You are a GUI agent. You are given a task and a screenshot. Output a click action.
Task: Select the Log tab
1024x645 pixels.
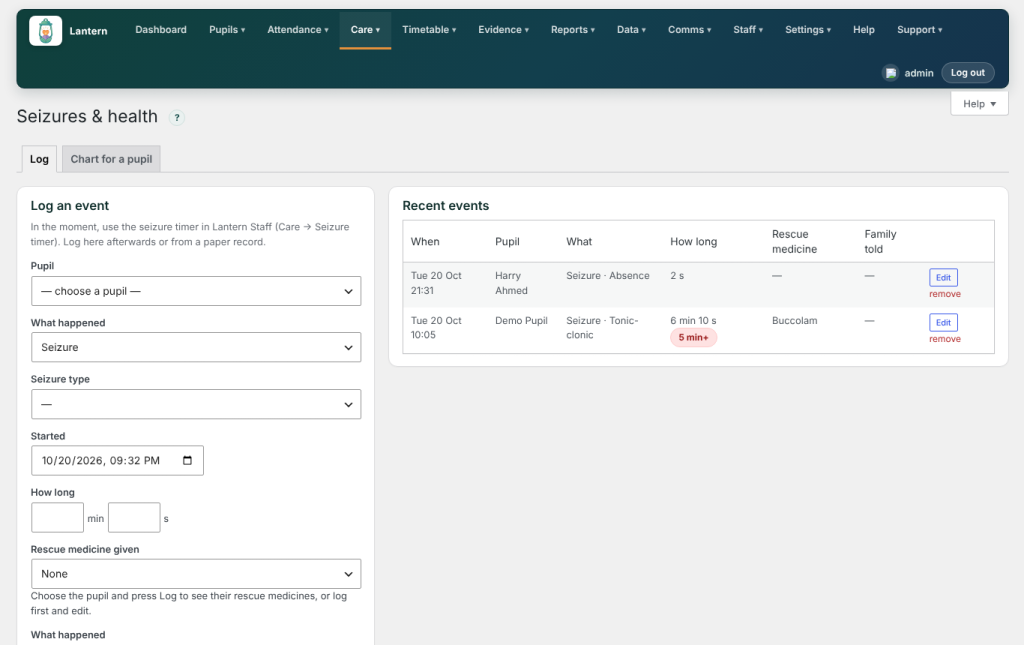click(x=39, y=159)
